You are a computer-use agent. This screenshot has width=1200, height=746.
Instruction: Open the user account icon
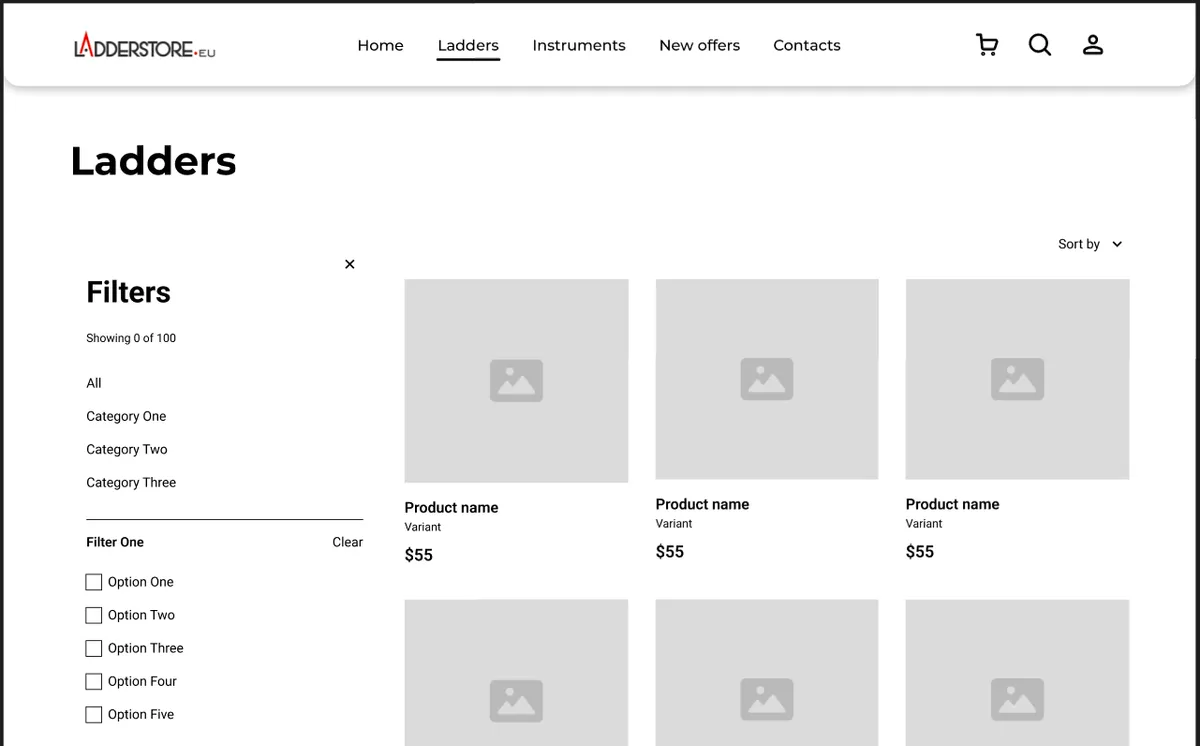[x=1093, y=45]
